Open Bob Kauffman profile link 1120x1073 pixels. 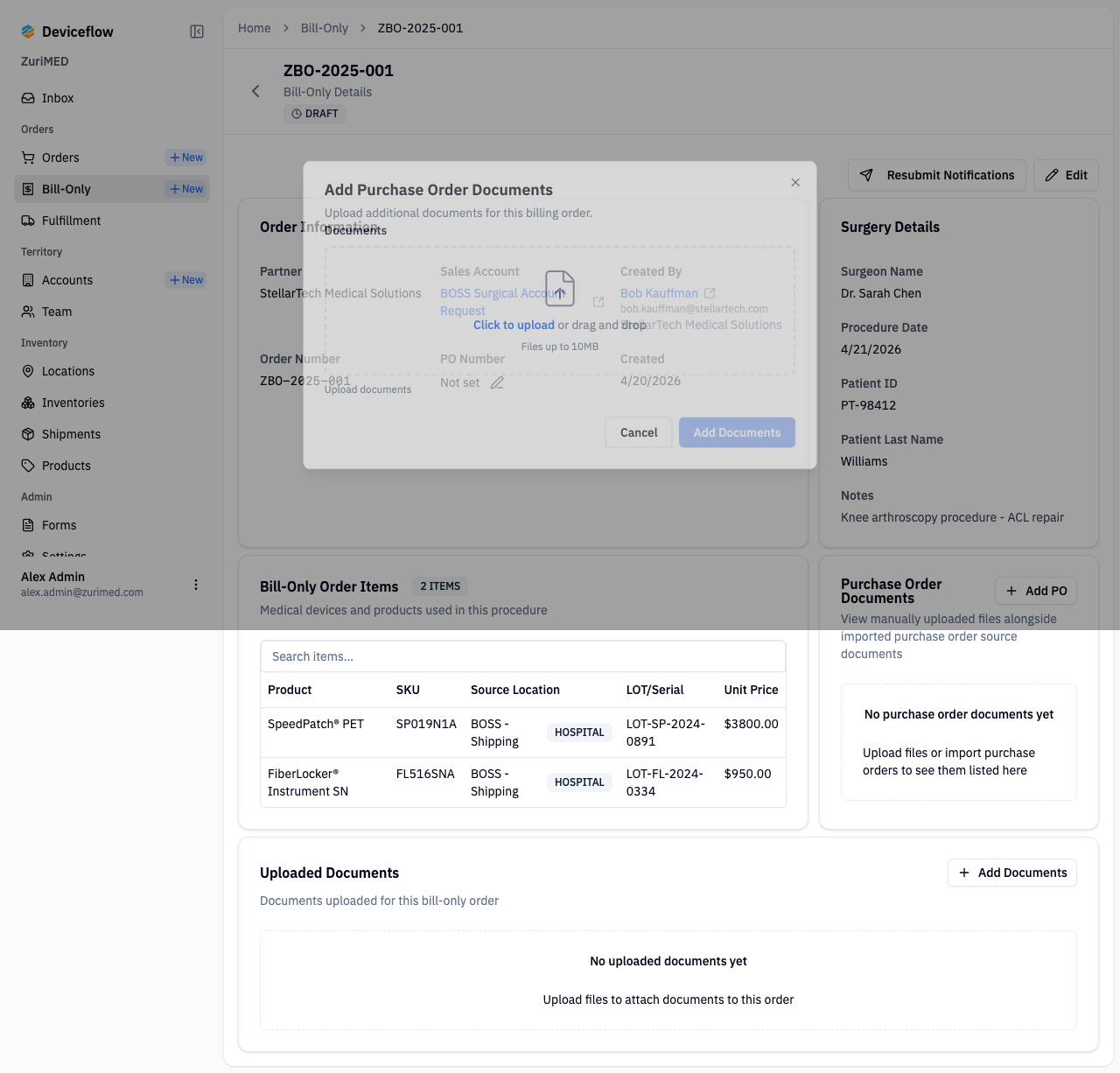click(659, 293)
